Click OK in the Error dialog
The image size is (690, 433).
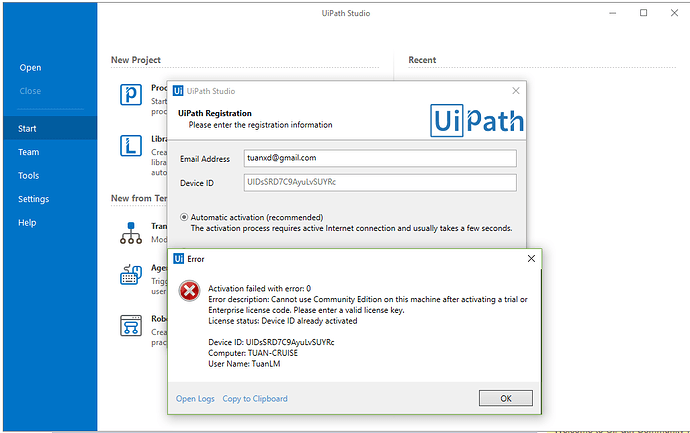point(506,398)
